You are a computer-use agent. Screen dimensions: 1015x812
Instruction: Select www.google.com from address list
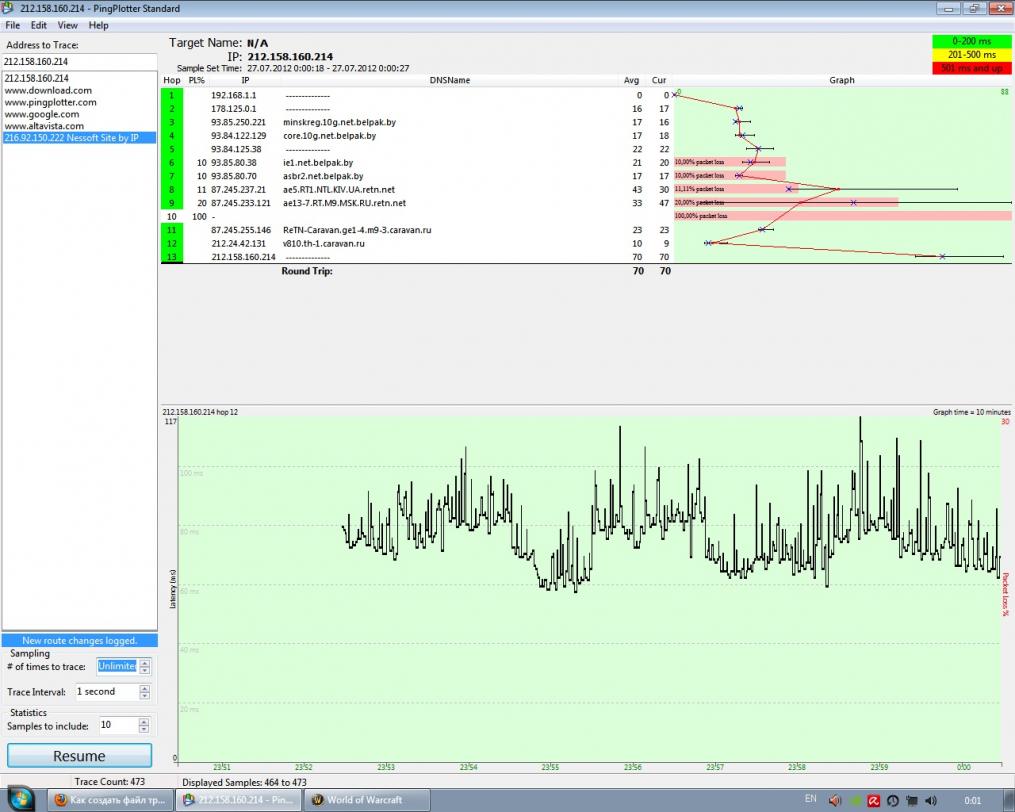[43, 114]
